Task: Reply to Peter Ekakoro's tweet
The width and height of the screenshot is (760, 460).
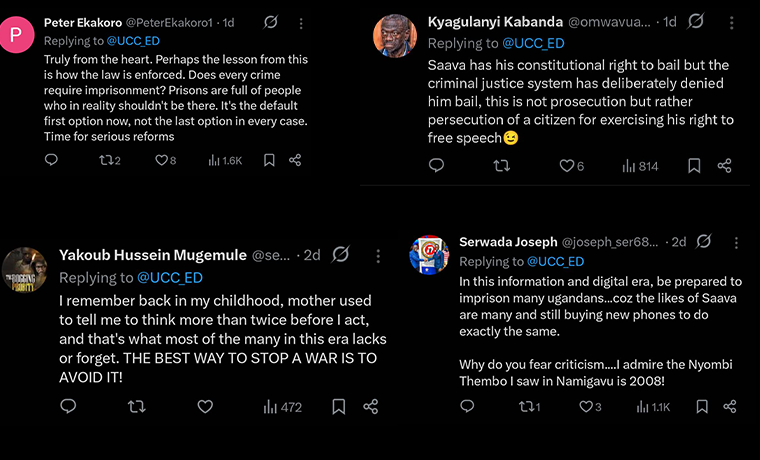Action: pos(52,160)
